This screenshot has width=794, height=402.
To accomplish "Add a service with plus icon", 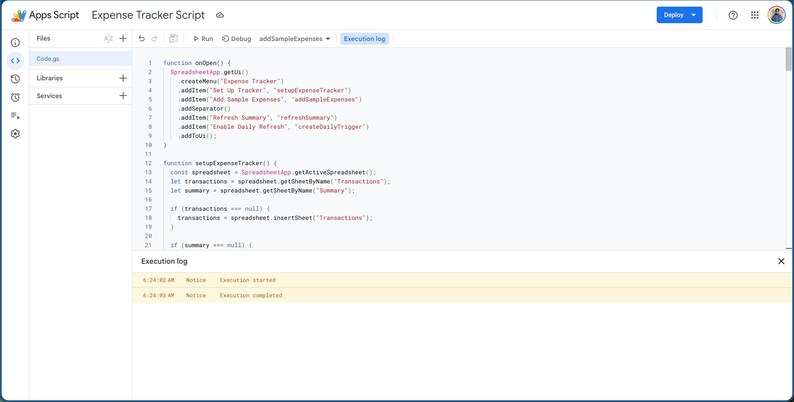I will click(123, 96).
